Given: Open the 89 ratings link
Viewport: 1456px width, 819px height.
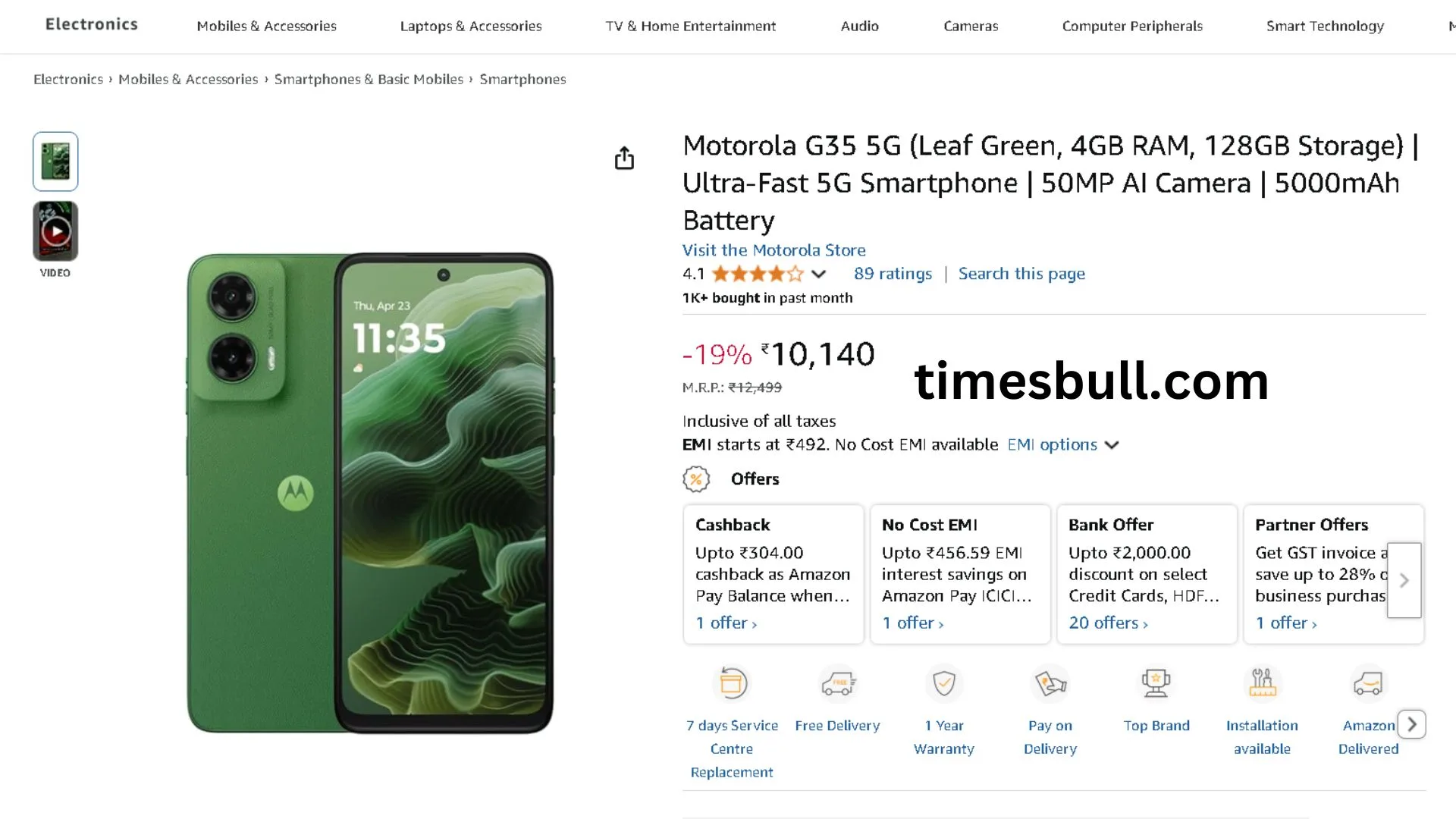Looking at the screenshot, I should tap(893, 274).
